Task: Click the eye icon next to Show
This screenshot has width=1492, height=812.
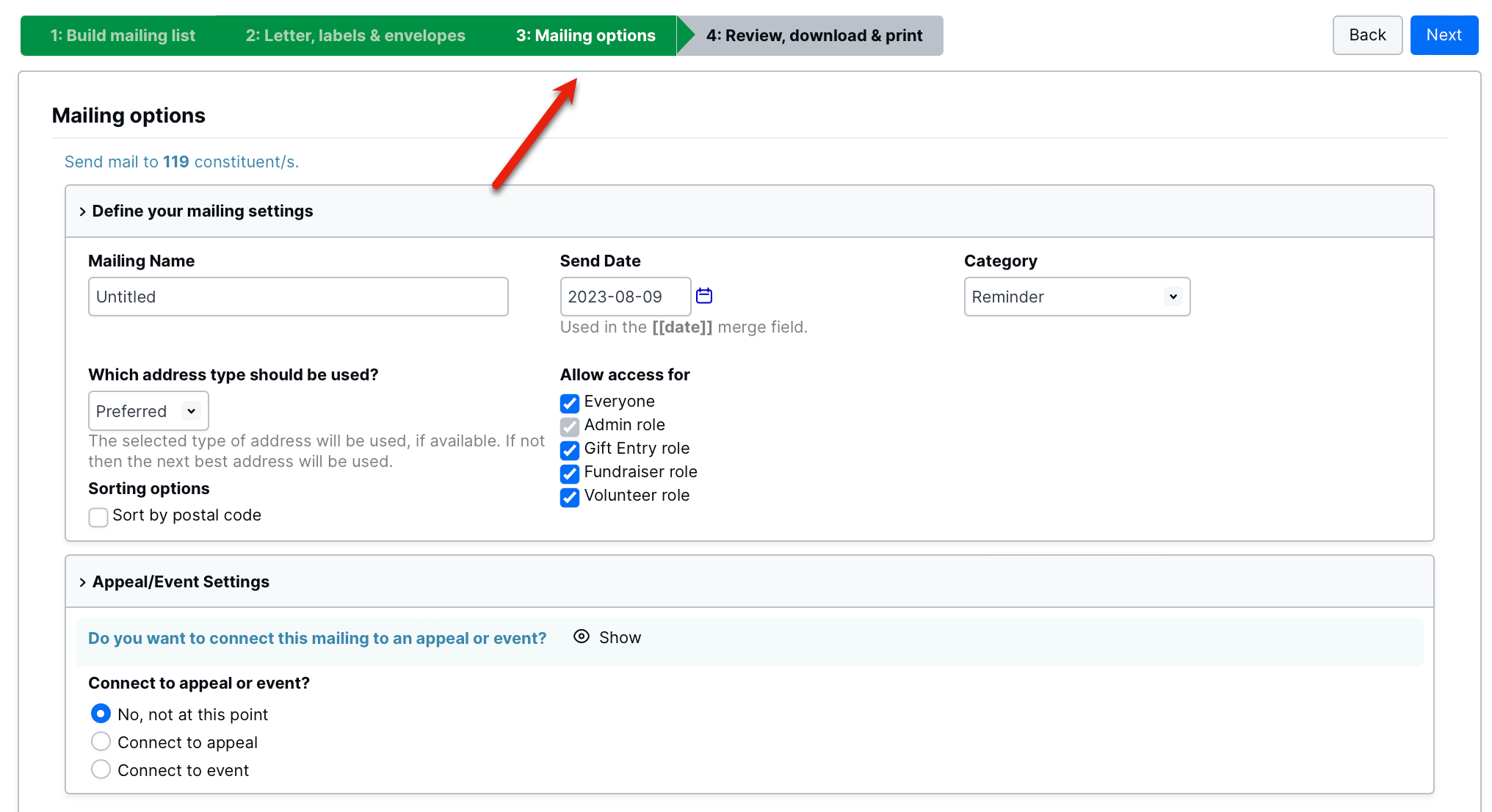Action: [582, 637]
